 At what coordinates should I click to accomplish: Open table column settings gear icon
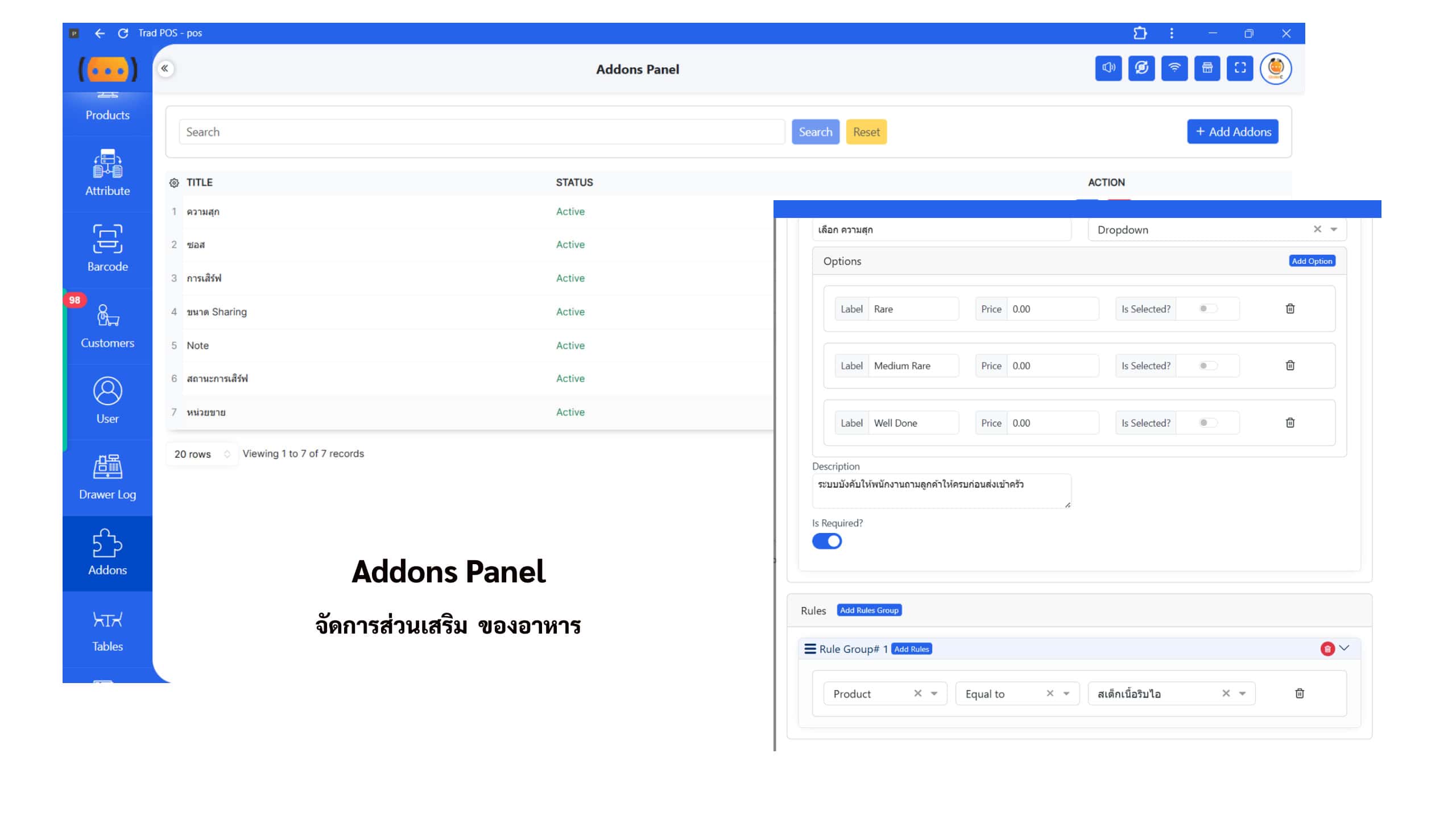point(174,183)
